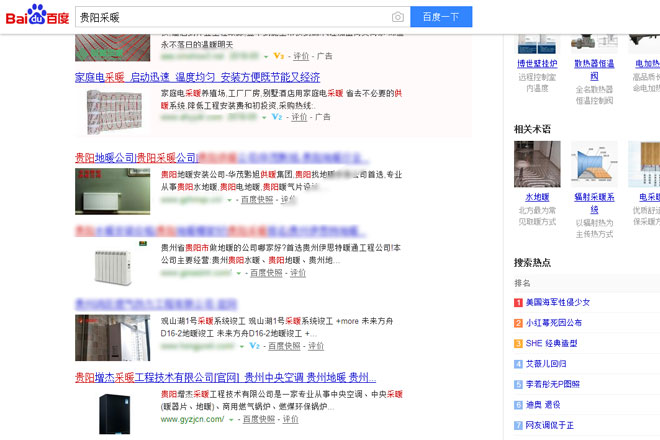Image resolution: width=660 pixels, height=440 pixels.
Task: Open the 家庭电采暖 ad result title
Action: 197,77
